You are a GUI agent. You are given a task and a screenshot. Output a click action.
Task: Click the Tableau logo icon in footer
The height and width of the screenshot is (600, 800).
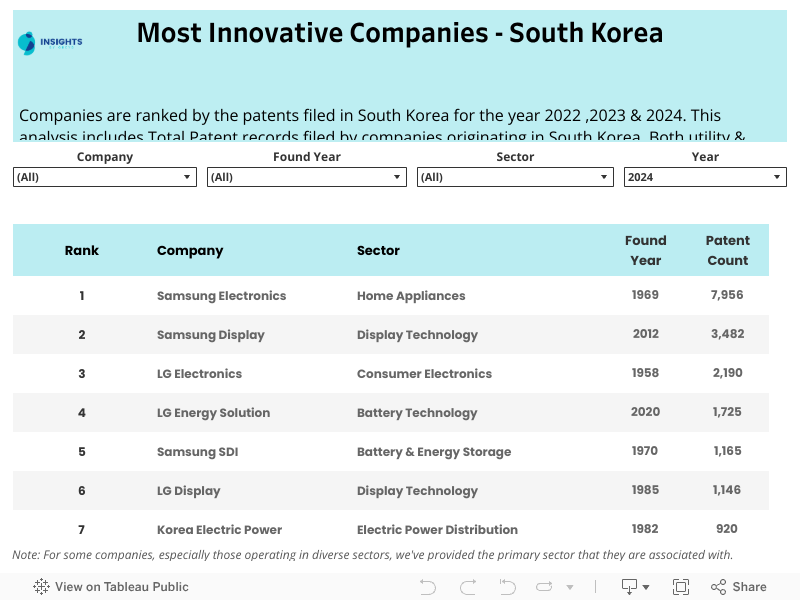click(41, 587)
